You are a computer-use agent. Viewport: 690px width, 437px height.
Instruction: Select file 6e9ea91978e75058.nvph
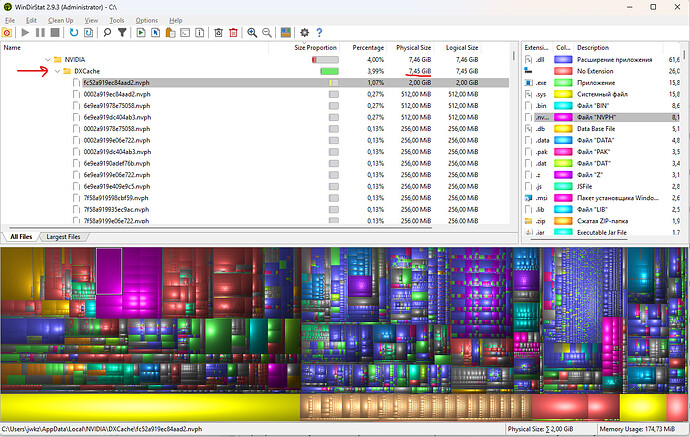tap(117, 106)
